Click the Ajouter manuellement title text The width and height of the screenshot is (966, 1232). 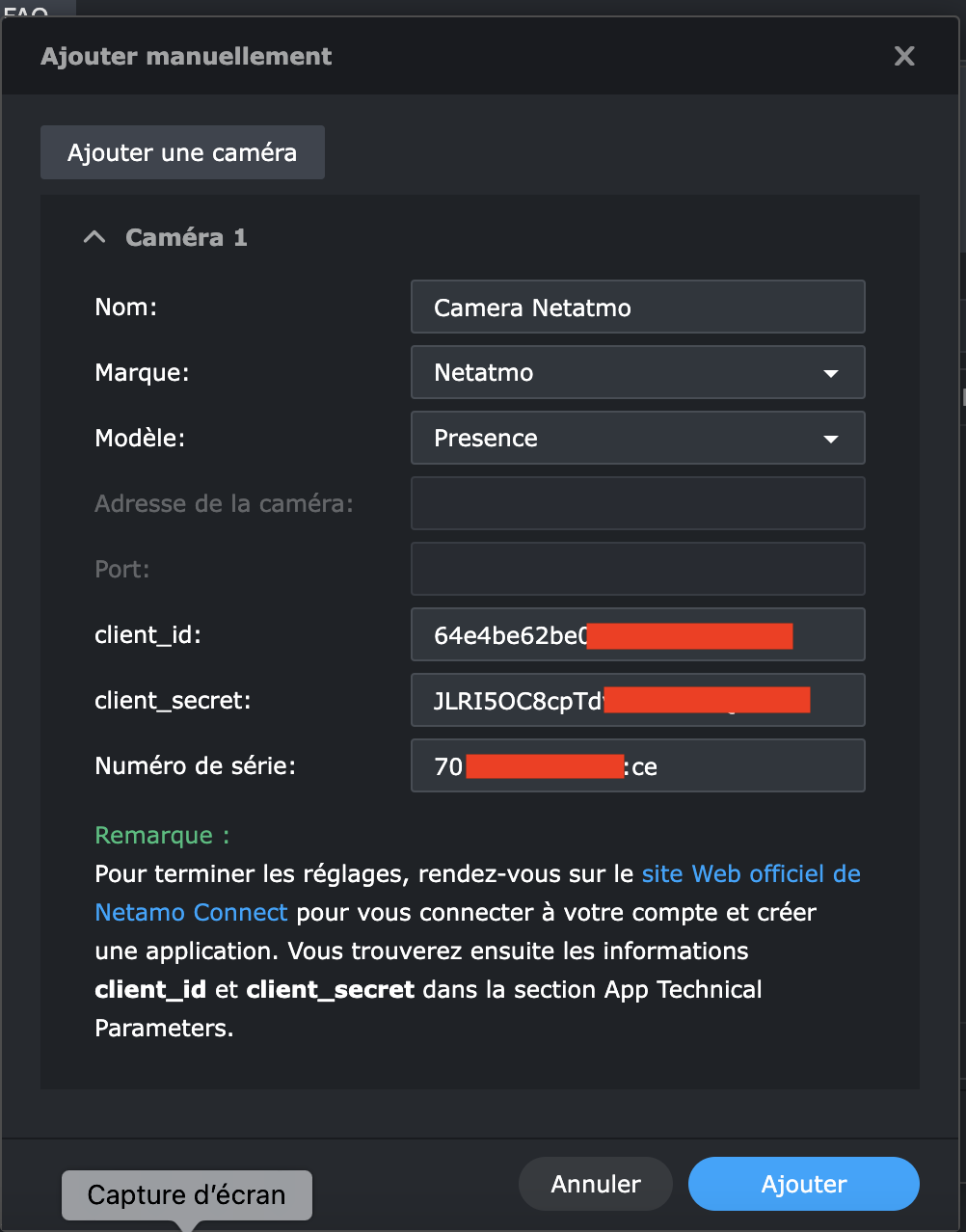point(186,57)
